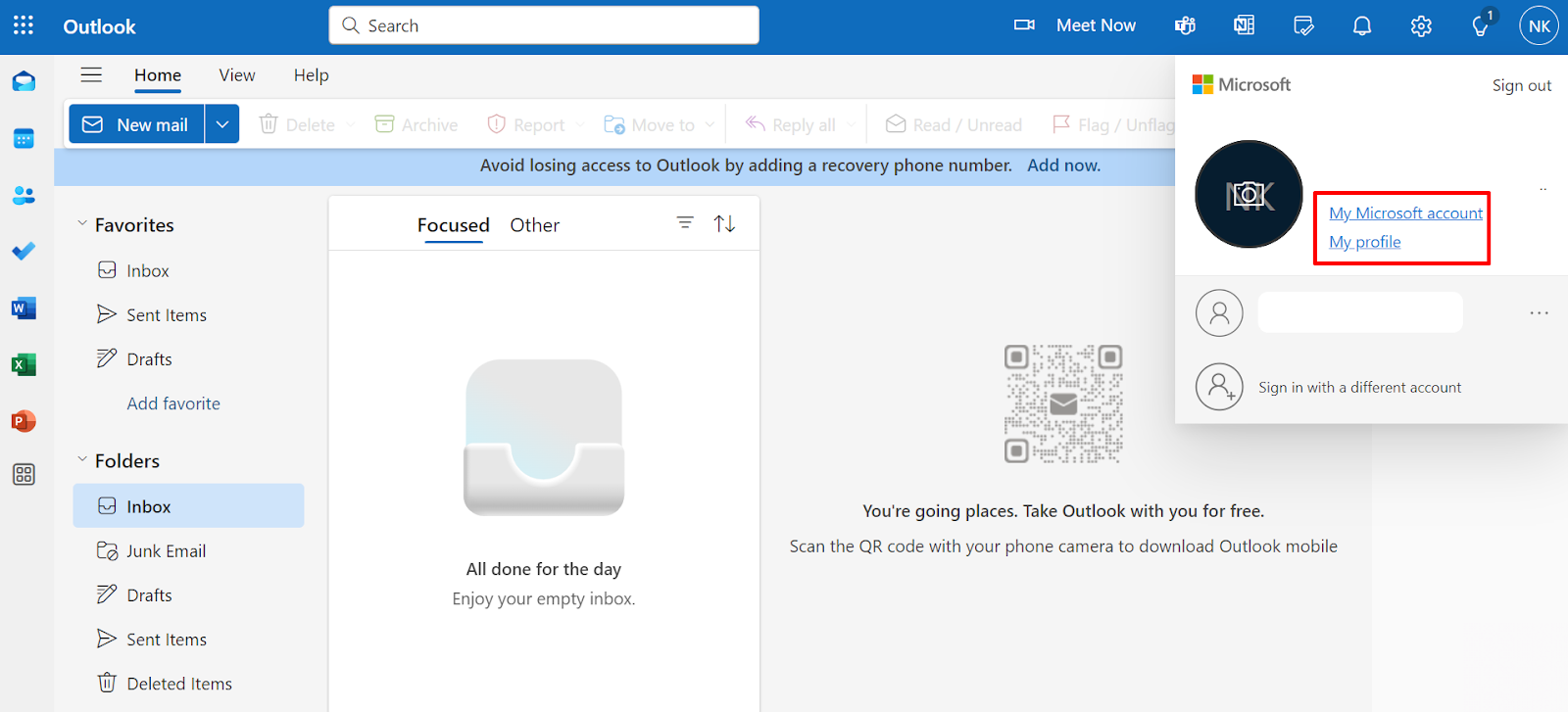
Task: Open My Day icon in header
Action: 1303,26
